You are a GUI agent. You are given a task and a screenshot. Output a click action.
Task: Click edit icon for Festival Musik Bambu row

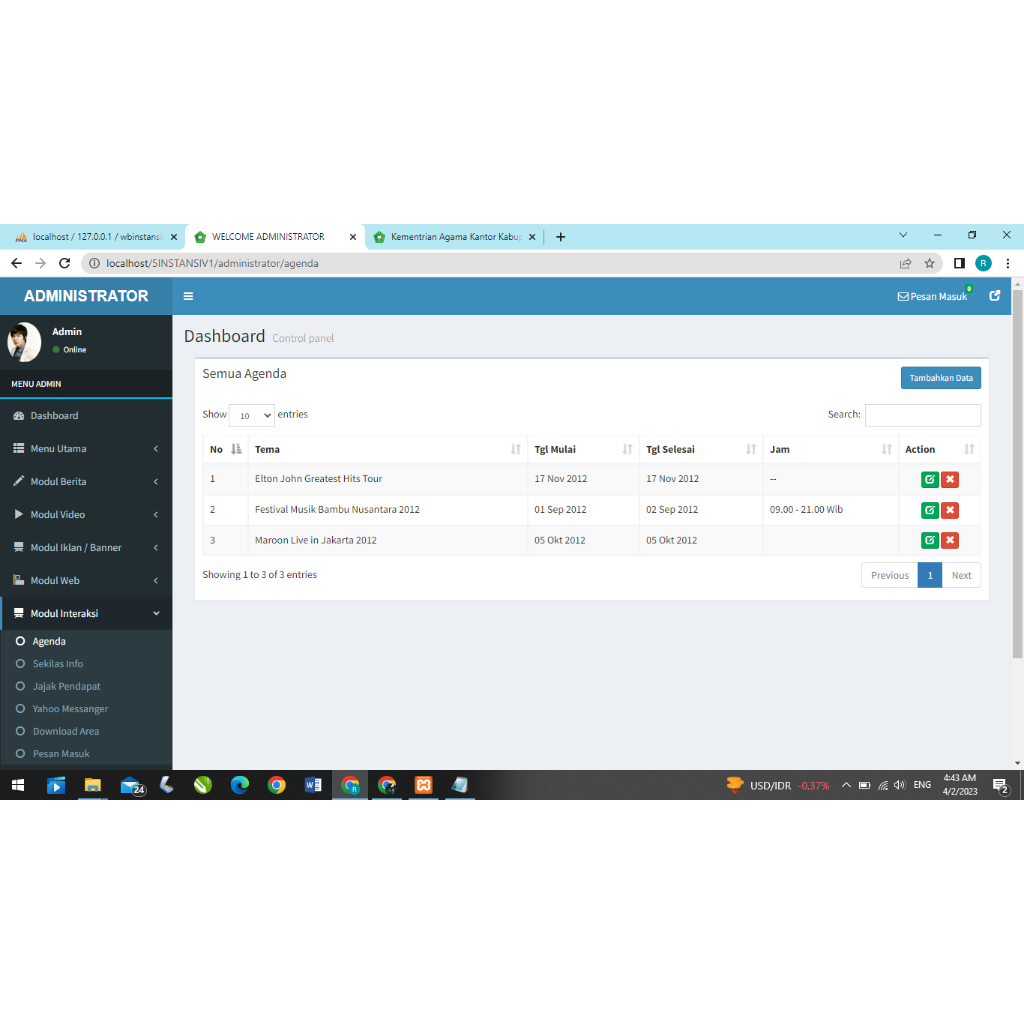929,510
